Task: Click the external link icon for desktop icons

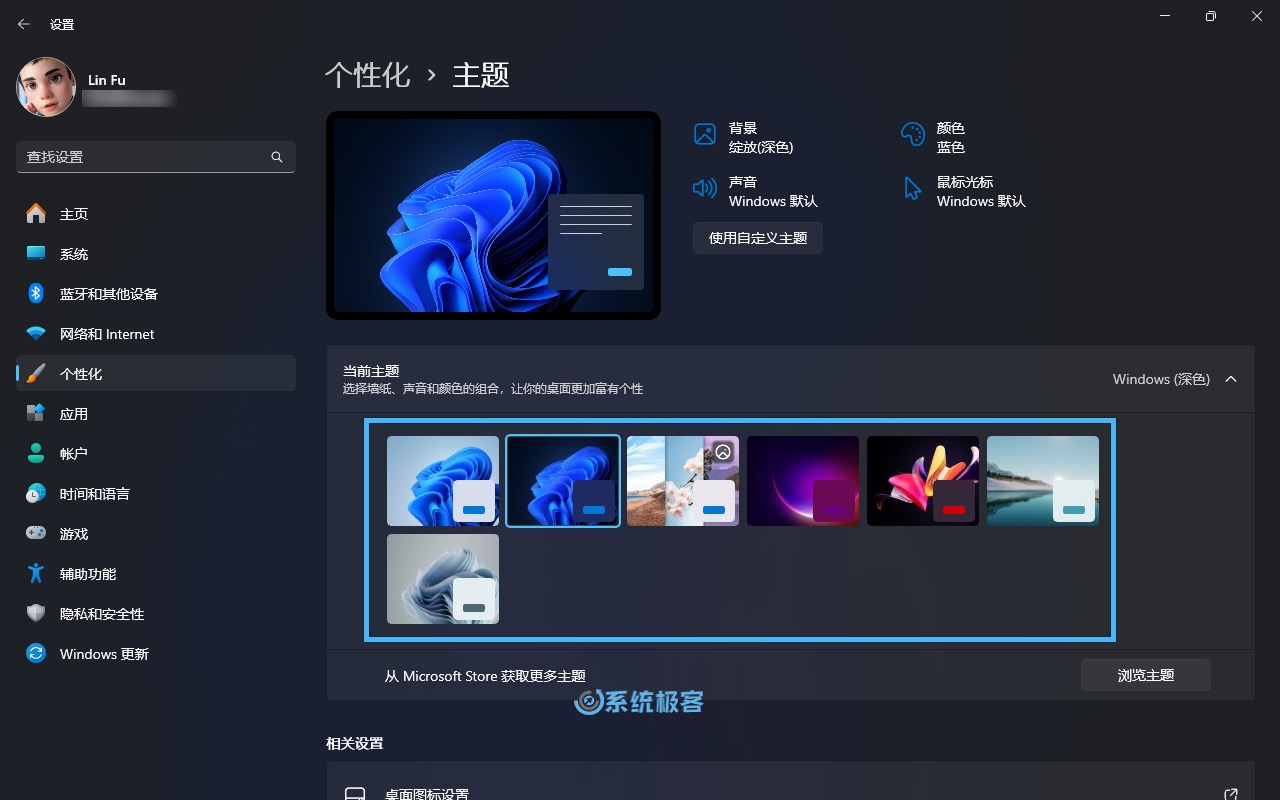Action: (1231, 794)
